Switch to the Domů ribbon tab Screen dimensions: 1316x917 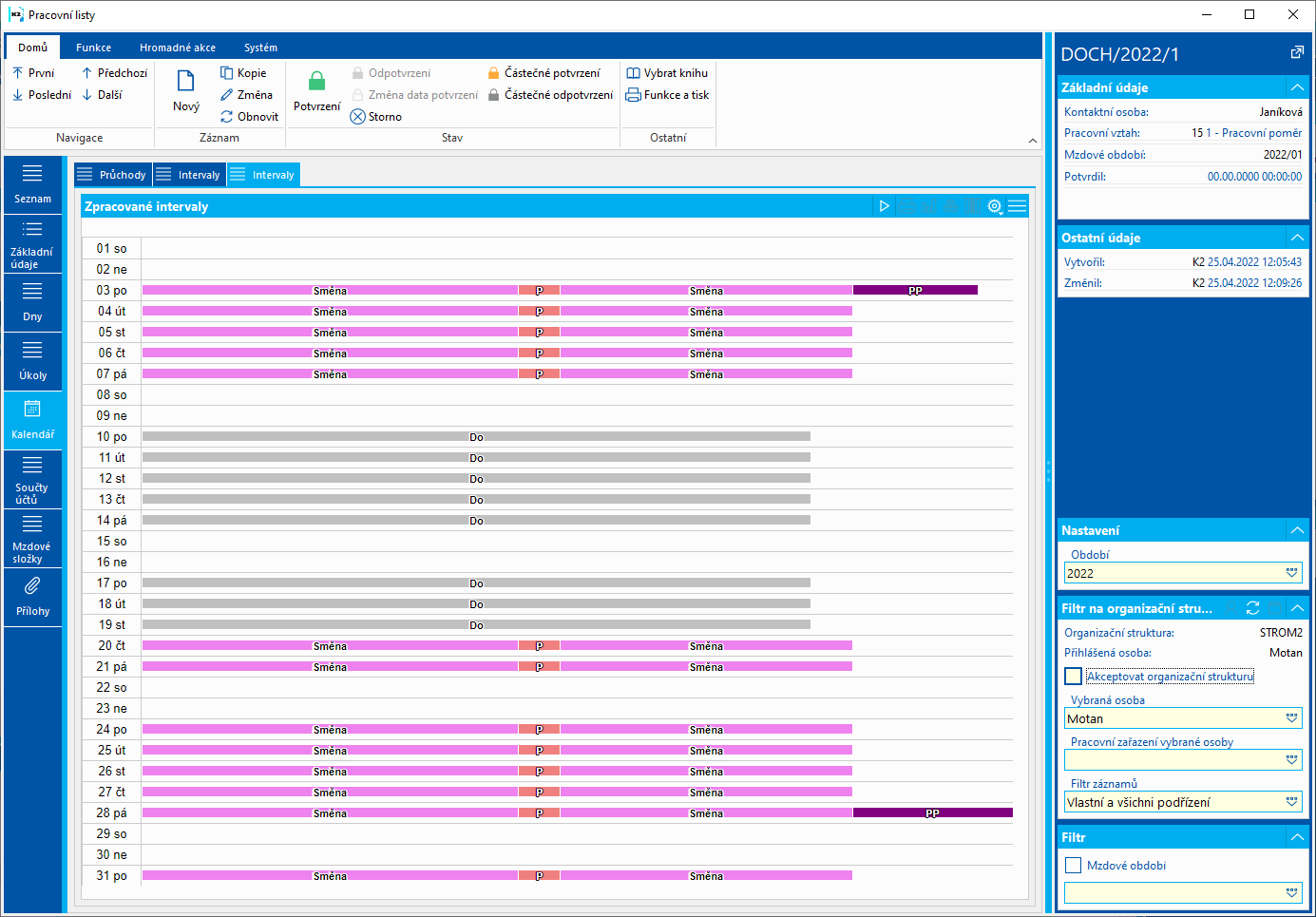(32, 48)
